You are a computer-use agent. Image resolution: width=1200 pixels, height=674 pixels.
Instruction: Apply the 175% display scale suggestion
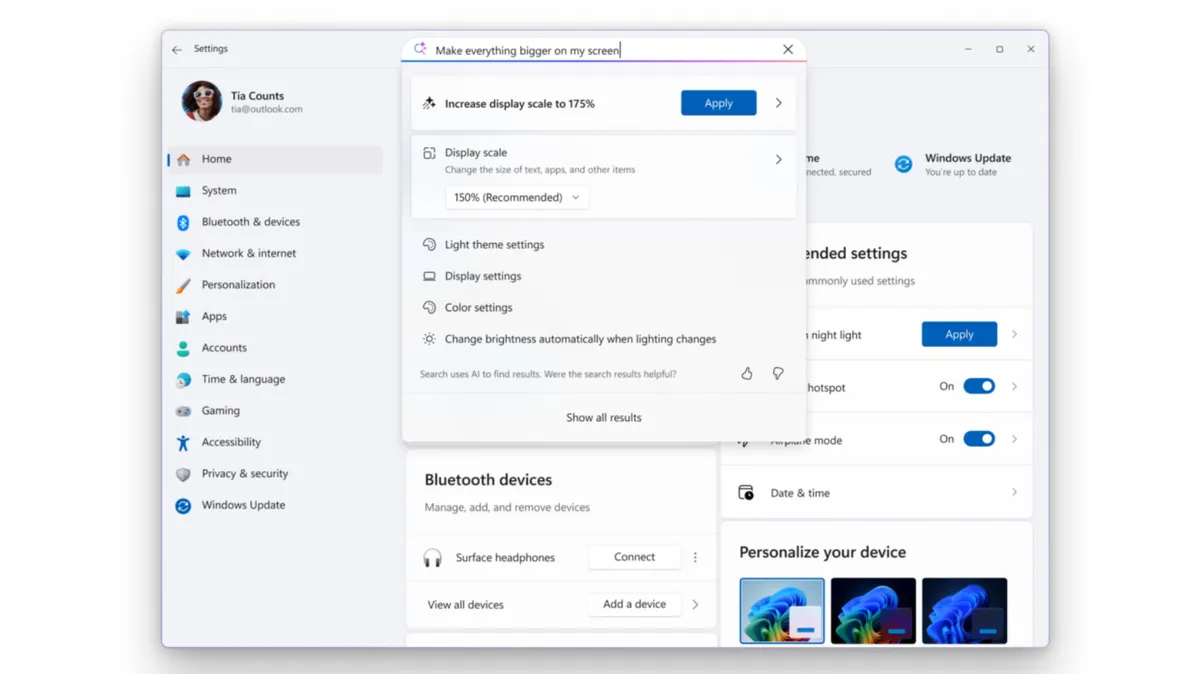coord(718,102)
